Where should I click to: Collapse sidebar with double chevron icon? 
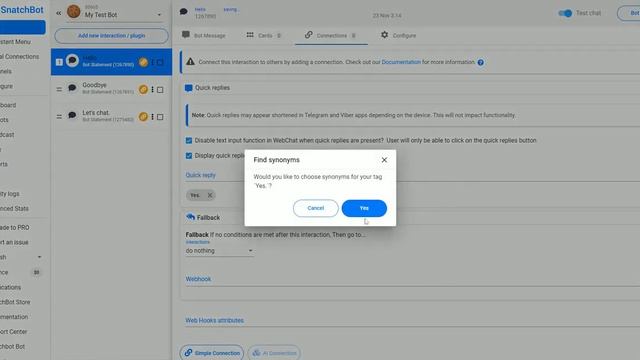pos(59,13)
